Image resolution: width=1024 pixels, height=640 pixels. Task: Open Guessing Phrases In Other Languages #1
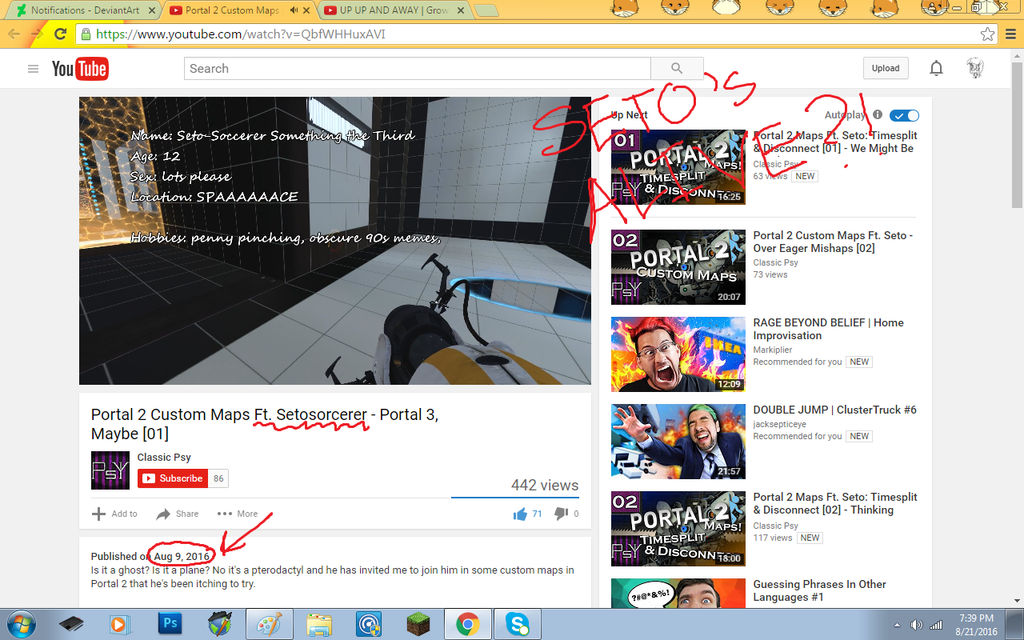click(x=820, y=591)
